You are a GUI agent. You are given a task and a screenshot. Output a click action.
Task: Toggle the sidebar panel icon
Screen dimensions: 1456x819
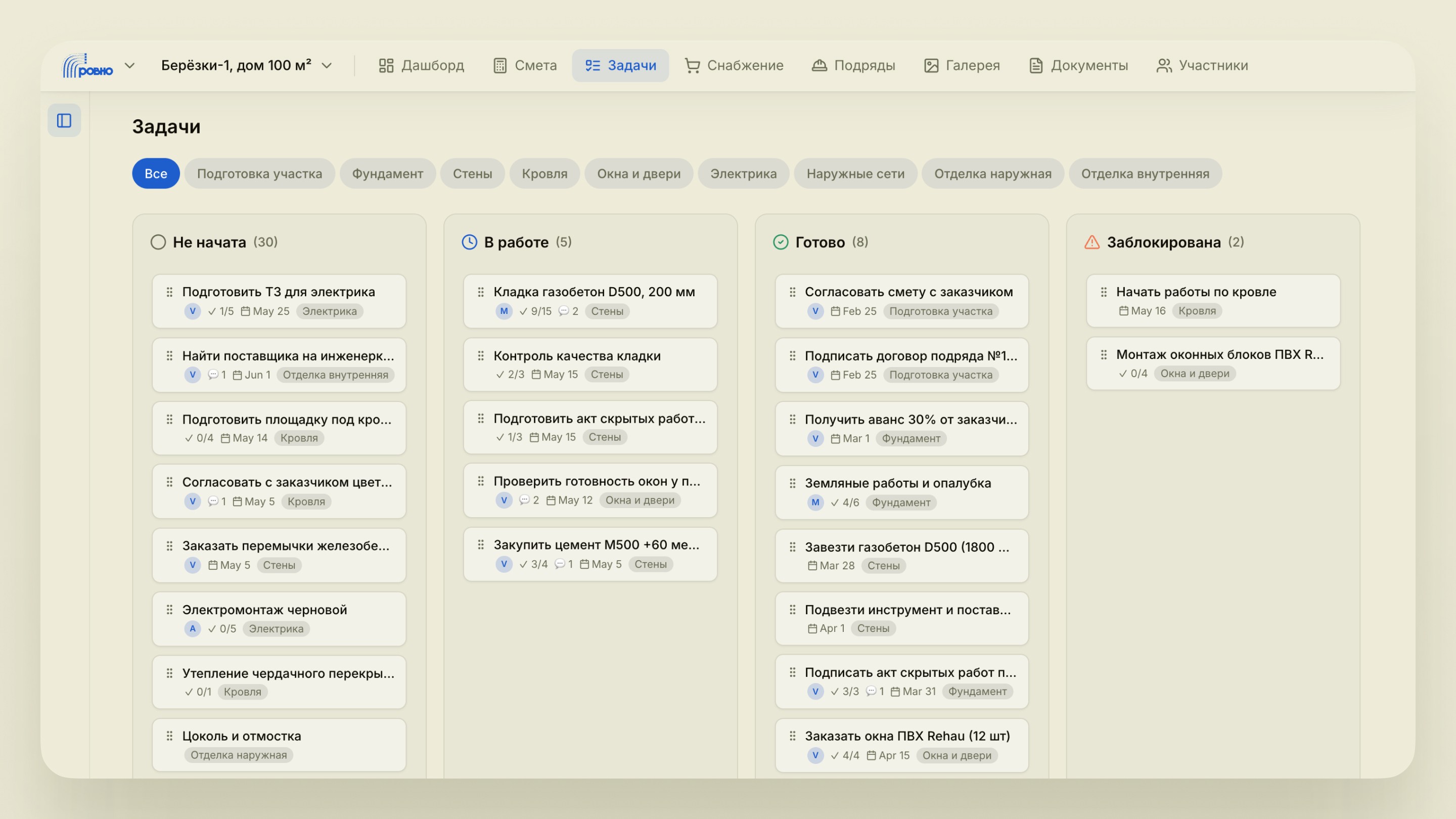pos(64,120)
